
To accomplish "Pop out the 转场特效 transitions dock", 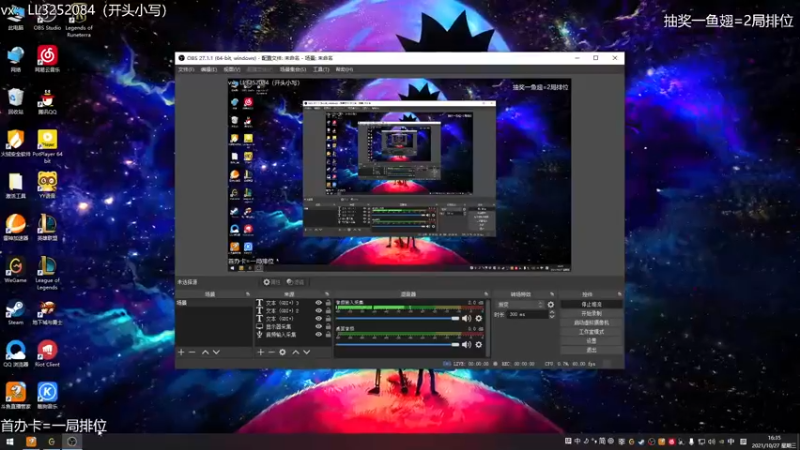I will 552,294.
